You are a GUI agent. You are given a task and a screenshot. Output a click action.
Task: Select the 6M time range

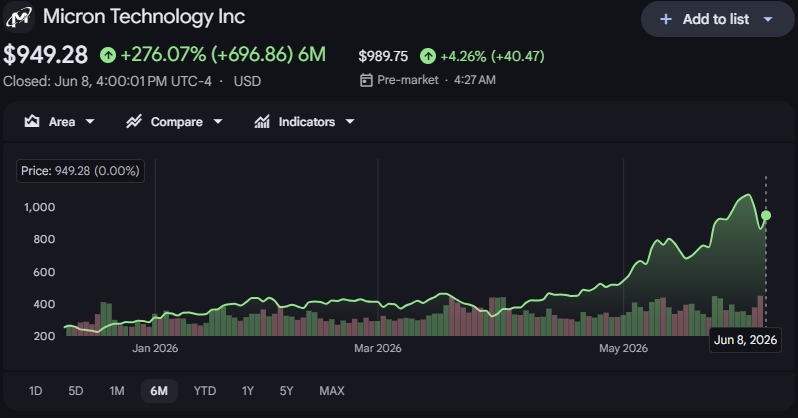coord(159,391)
